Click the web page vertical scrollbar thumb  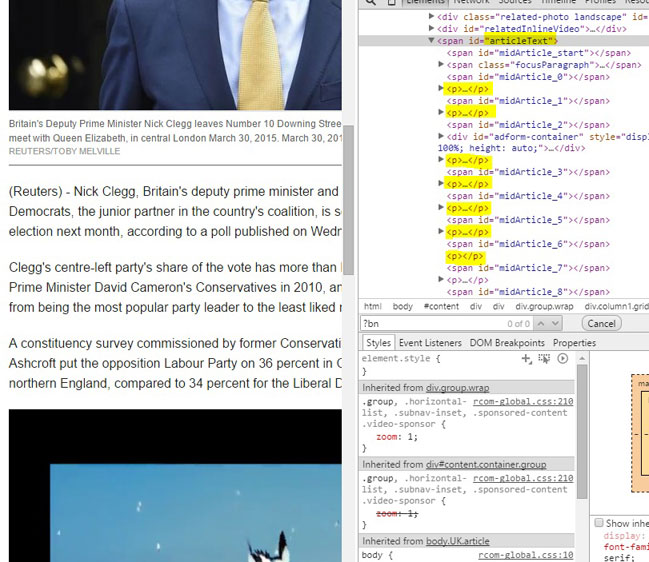tap(348, 200)
